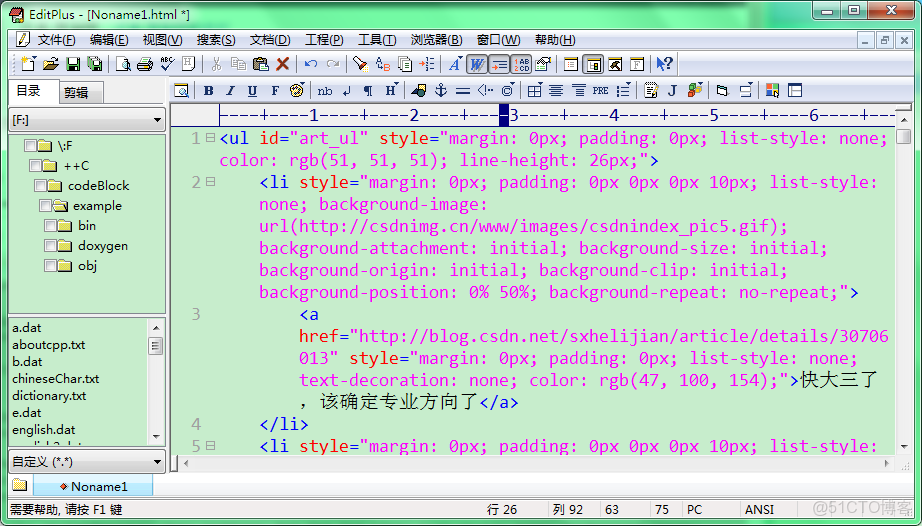Open Print Preview from toolbar

[123, 63]
